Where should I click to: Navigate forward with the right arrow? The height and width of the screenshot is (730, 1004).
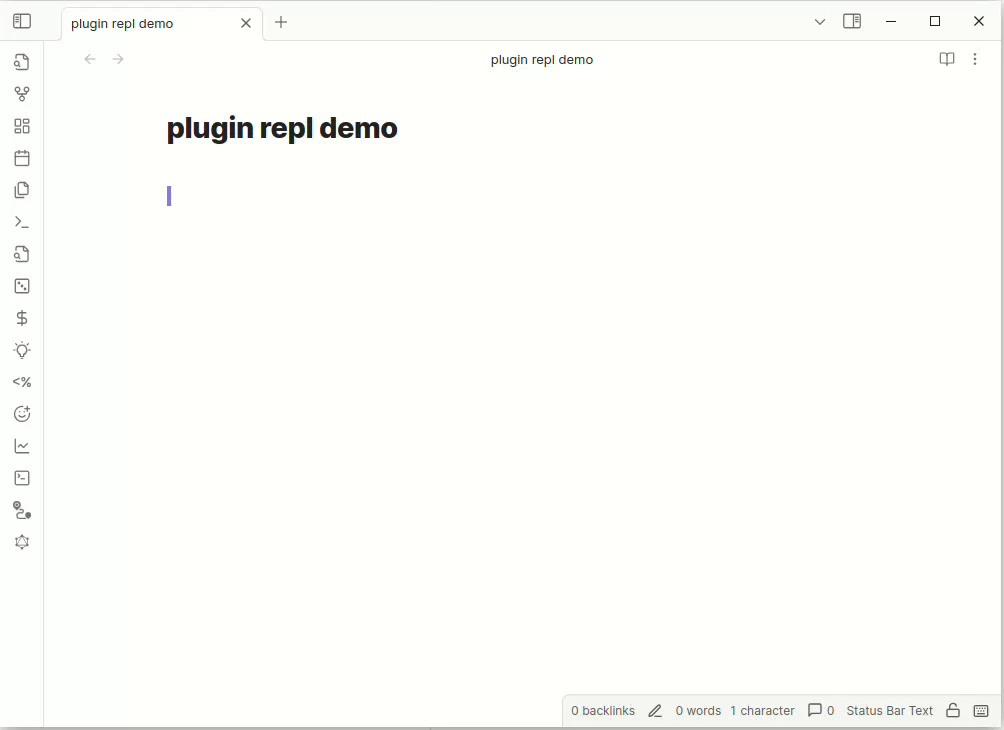[x=118, y=59]
